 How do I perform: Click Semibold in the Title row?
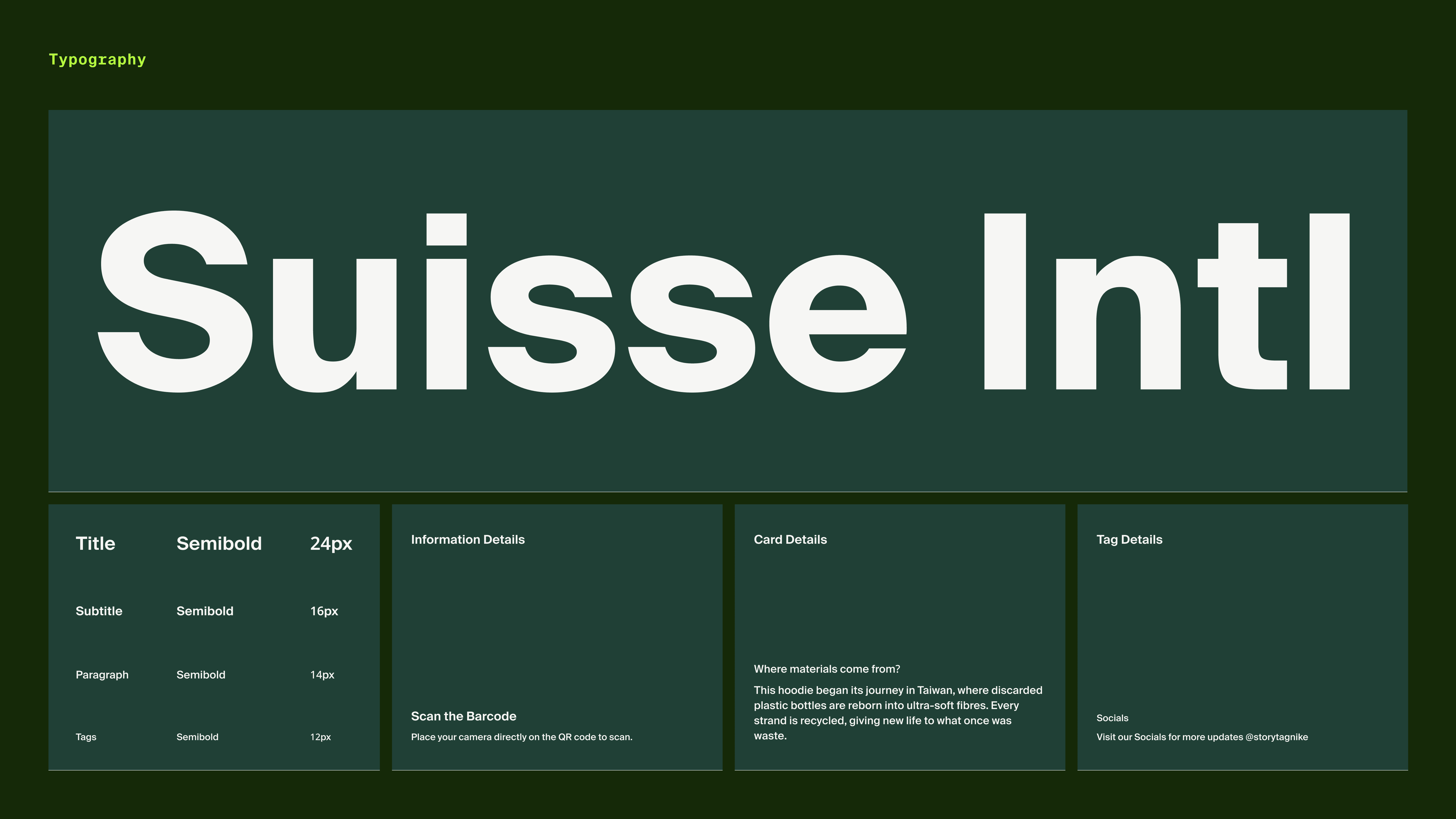coord(219,543)
